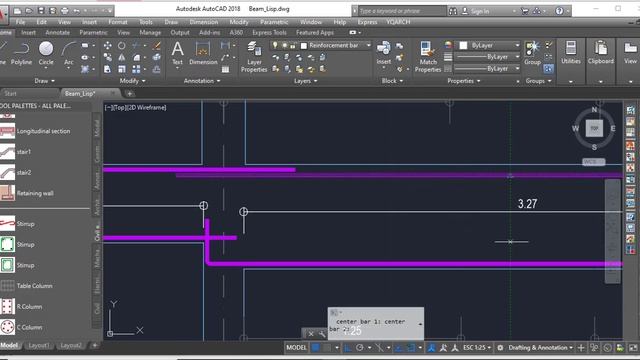Toggle polar tracking in status bar
This screenshot has width=640, height=360.
pos(360,348)
